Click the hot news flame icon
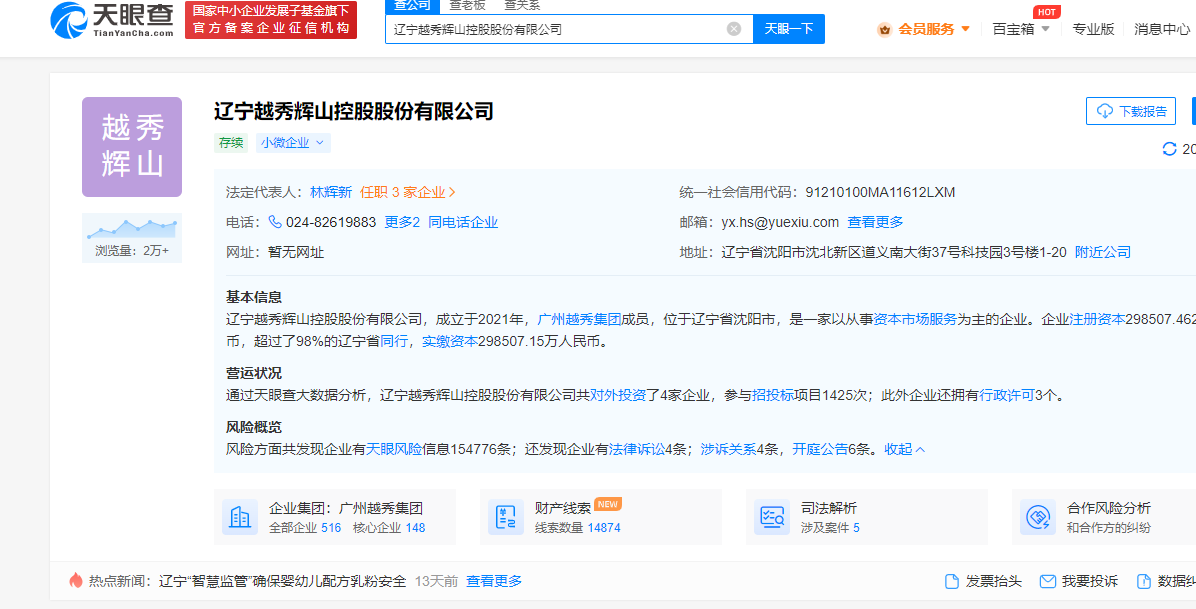The width and height of the screenshot is (1196, 609). click(x=76, y=581)
